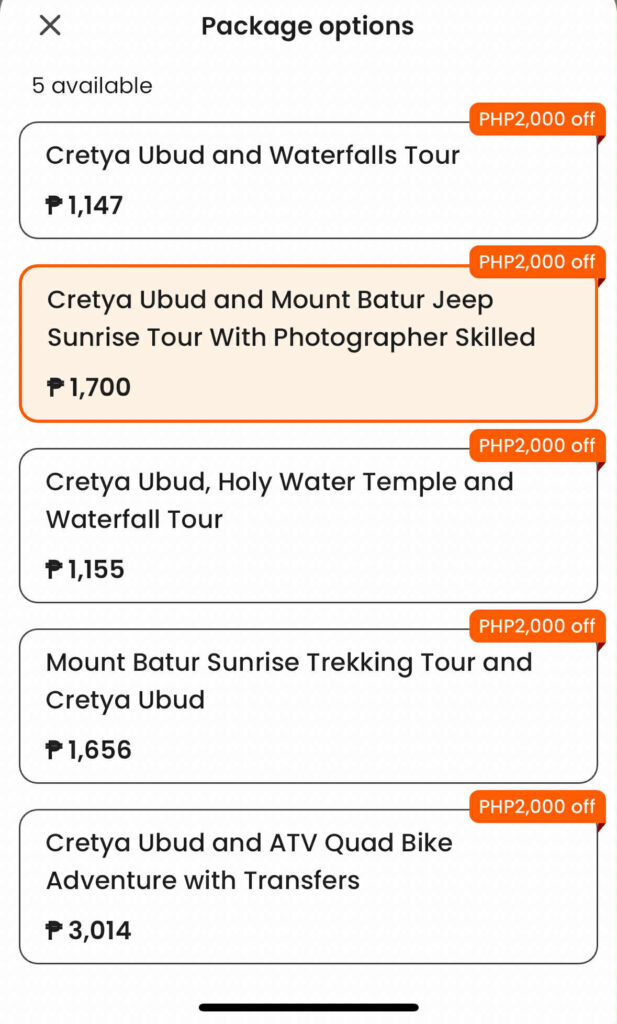Image resolution: width=617 pixels, height=1024 pixels.
Task: Tap the discount badge on Holy Water Temple tour
Action: (537, 445)
